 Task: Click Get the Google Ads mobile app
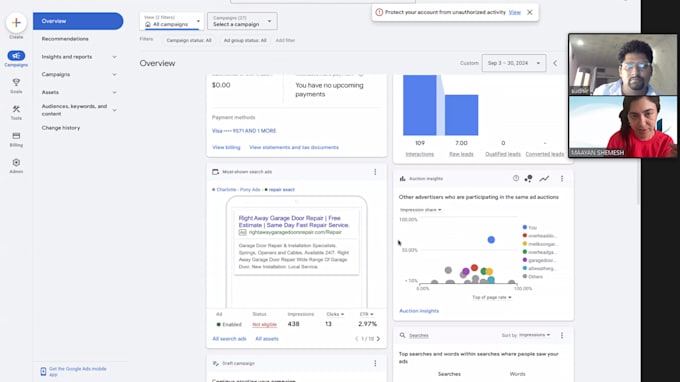click(x=78, y=372)
